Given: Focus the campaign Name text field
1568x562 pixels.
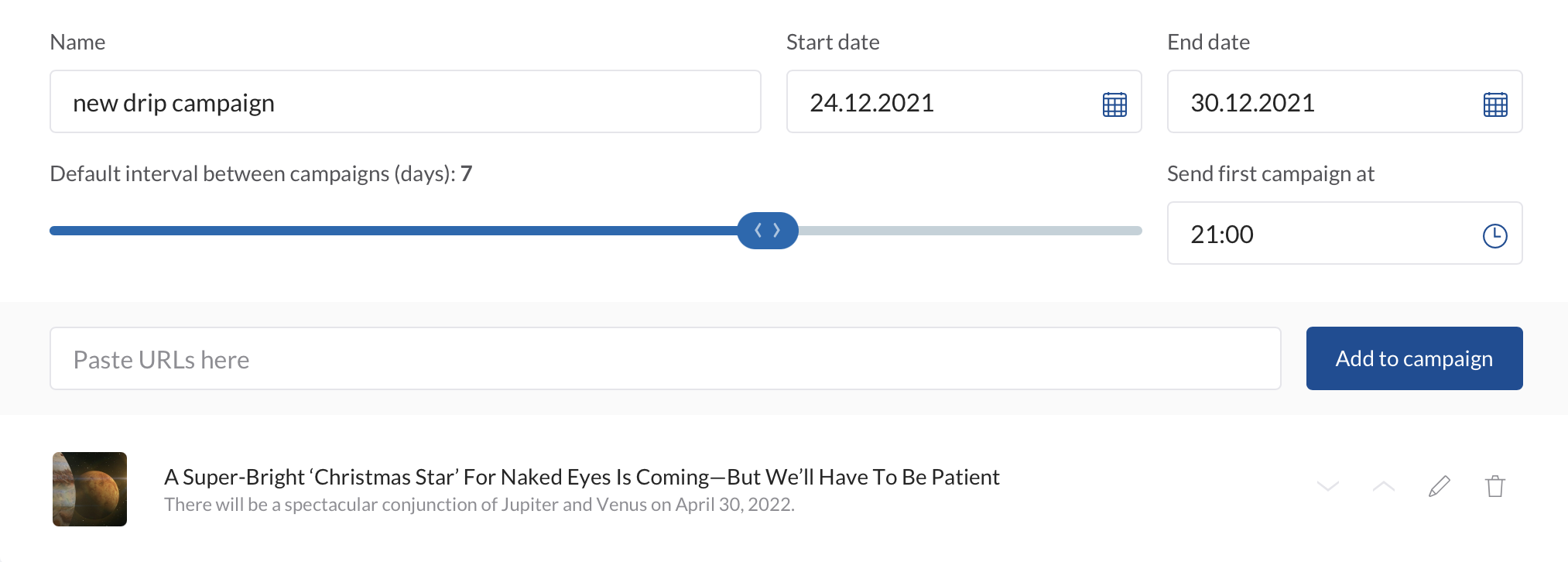Looking at the screenshot, I should coord(405,102).
